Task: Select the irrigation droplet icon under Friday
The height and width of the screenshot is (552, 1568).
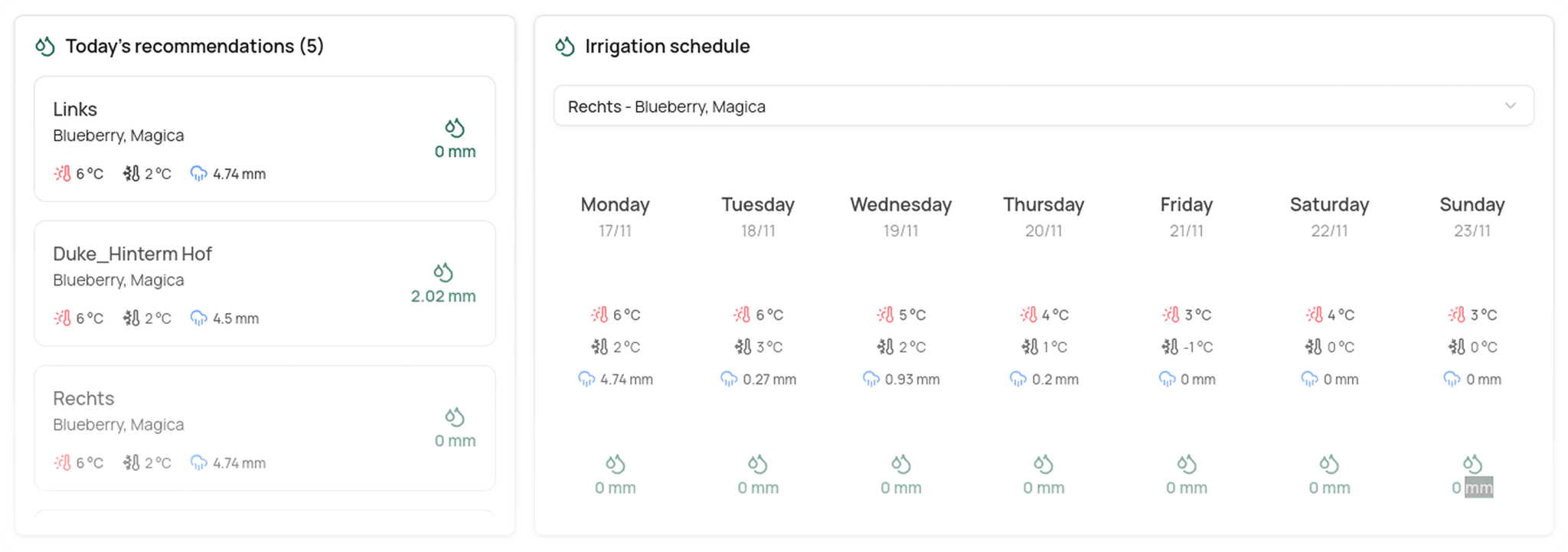Action: click(1186, 463)
